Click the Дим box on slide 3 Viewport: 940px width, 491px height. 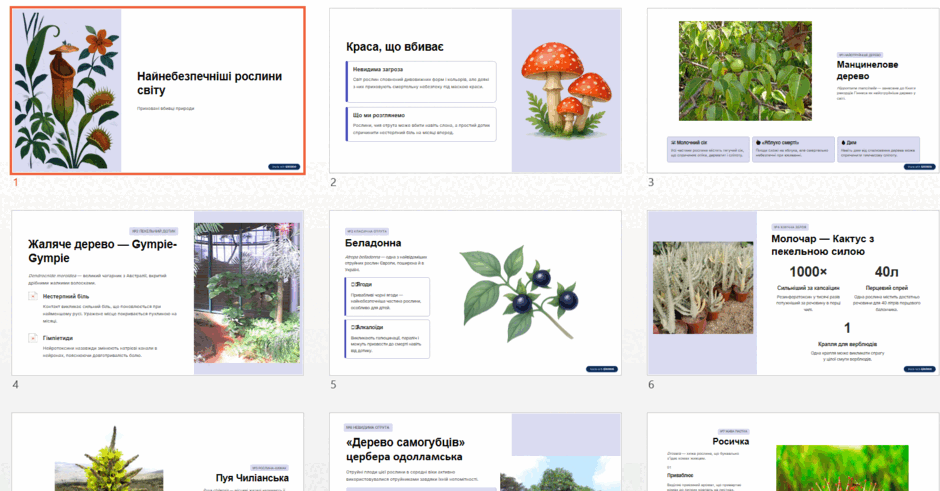[x=878, y=149]
